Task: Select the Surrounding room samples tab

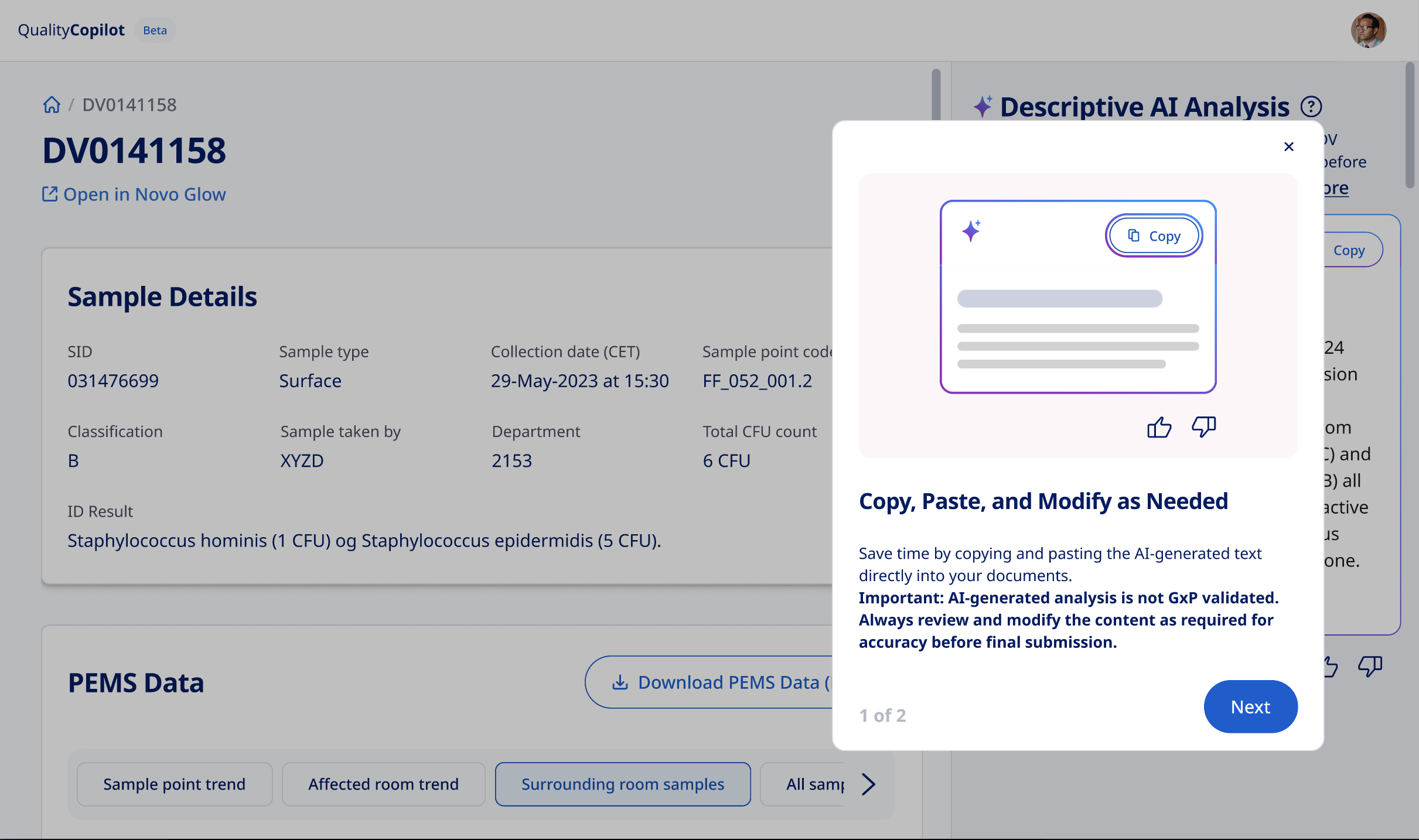Action: (x=623, y=784)
